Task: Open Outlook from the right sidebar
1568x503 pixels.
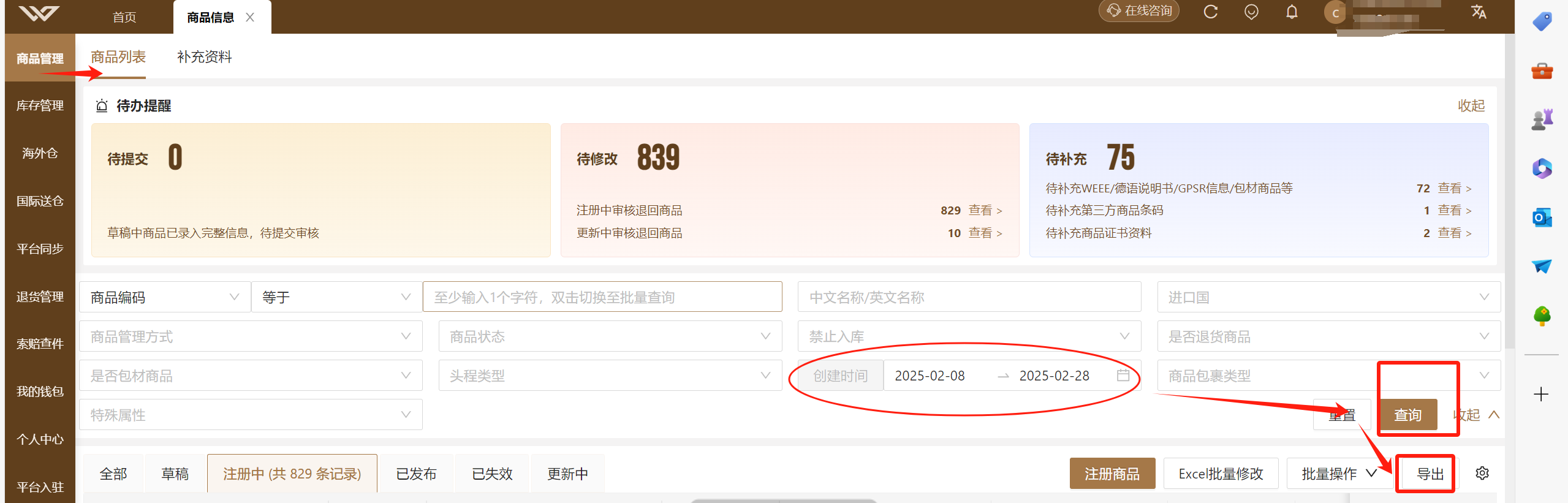Action: tap(1542, 217)
